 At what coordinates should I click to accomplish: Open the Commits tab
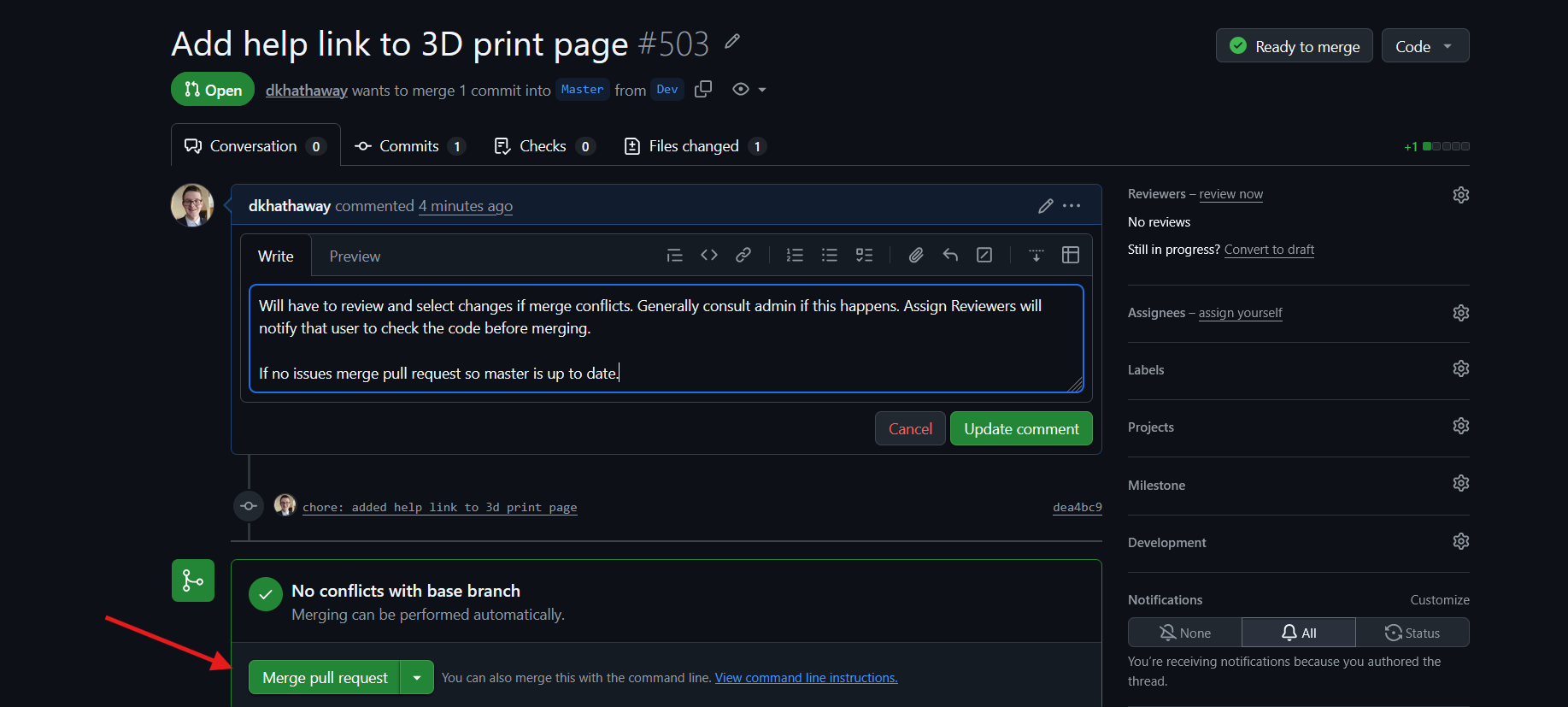coord(410,146)
